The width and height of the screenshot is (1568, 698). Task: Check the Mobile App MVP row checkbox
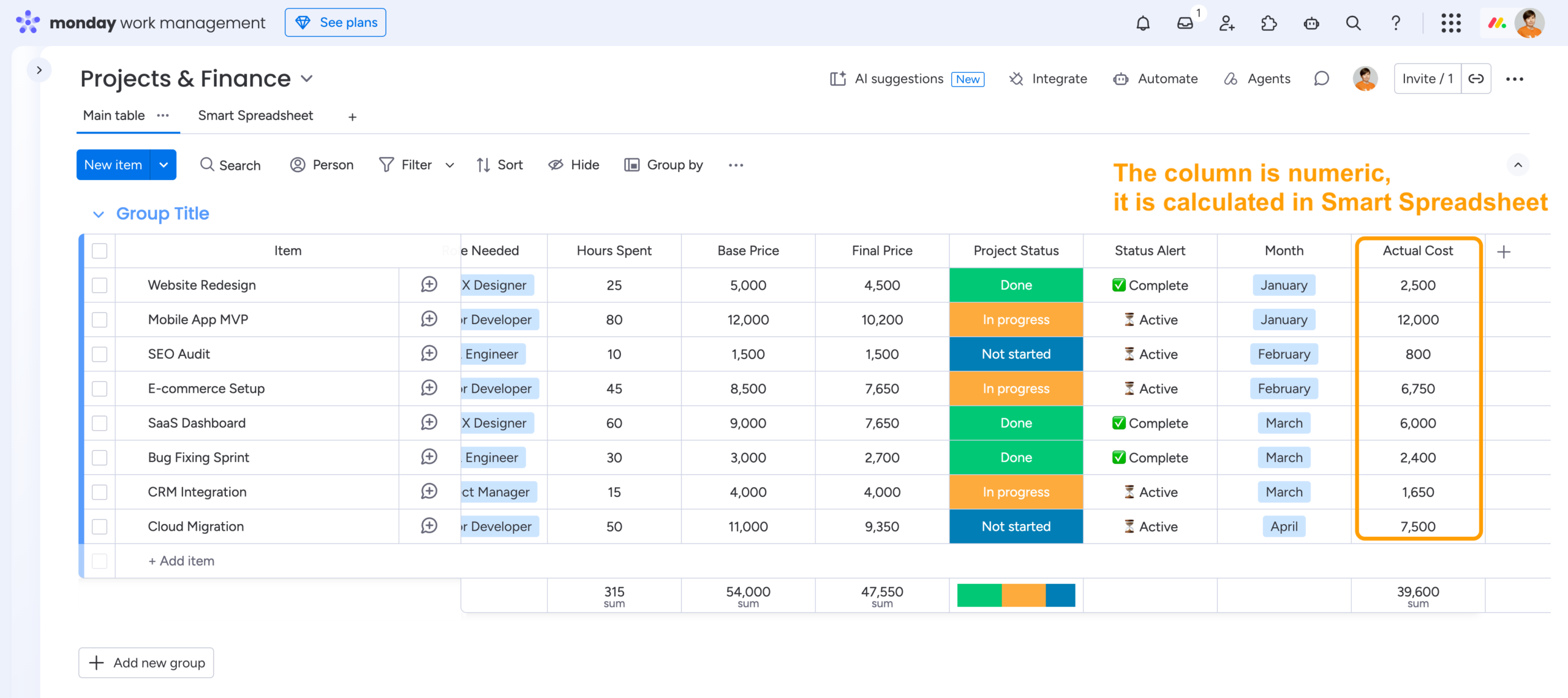[x=99, y=319]
